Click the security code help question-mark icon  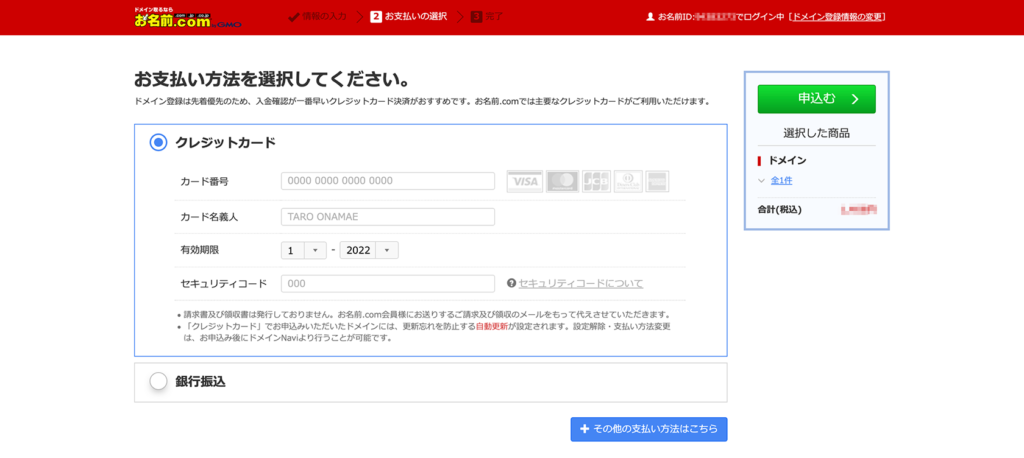[x=511, y=283]
